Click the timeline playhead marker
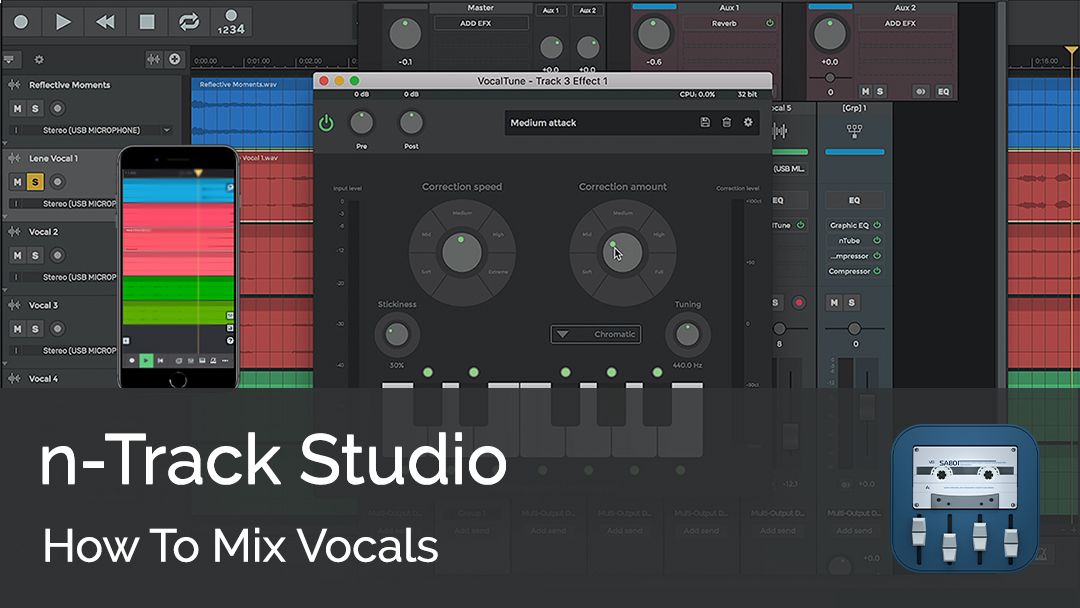The height and width of the screenshot is (608, 1080). pos(1071,52)
